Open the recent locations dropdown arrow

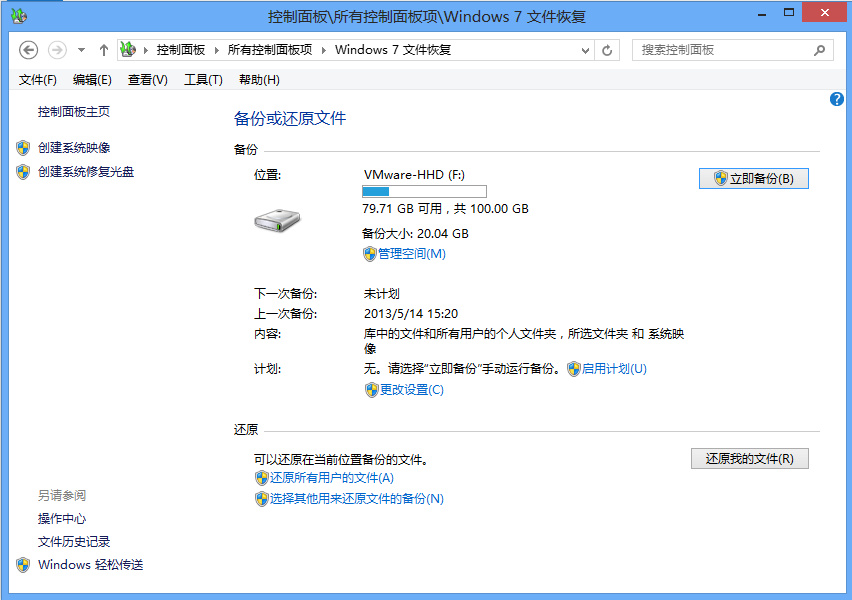coord(81,50)
